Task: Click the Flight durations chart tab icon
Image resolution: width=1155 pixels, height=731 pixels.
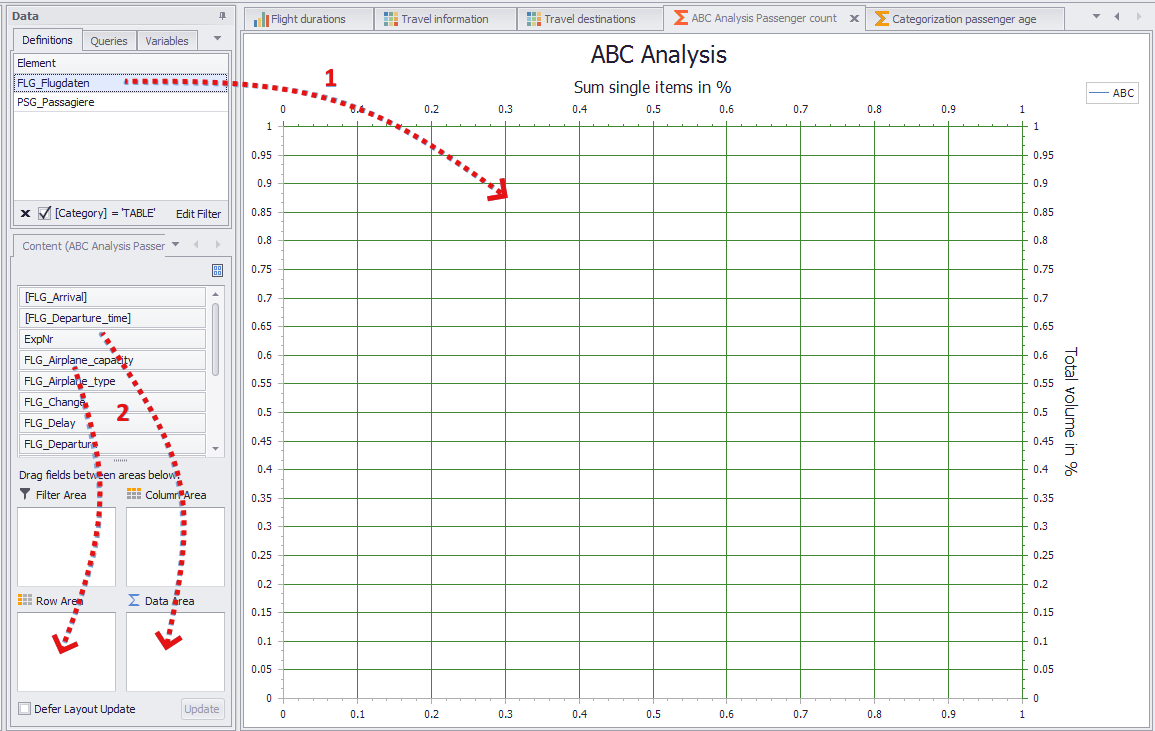Action: (261, 19)
